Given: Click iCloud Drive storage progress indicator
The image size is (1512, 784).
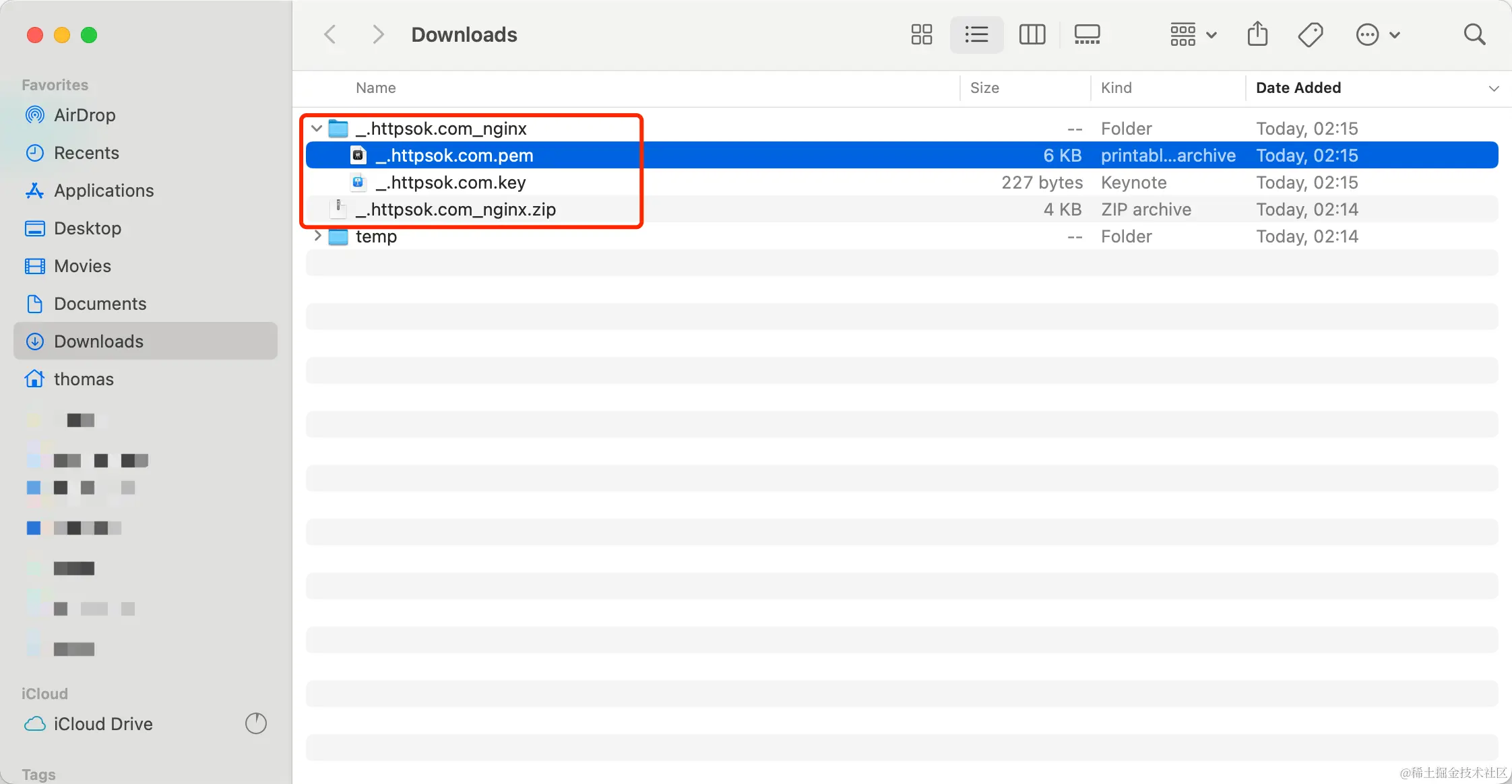Looking at the screenshot, I should click(255, 723).
